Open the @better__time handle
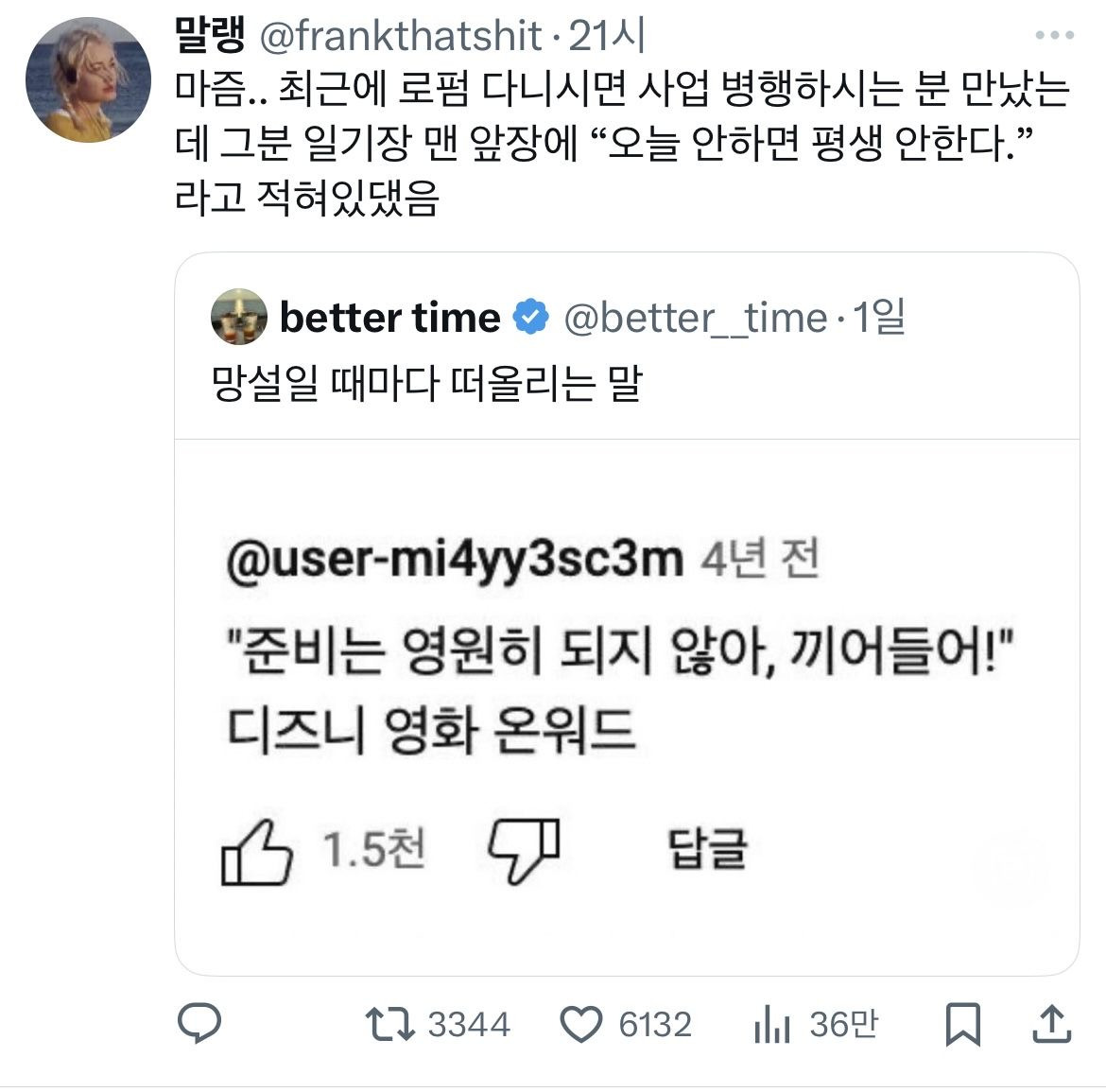The image size is (1106, 1092). 695,318
